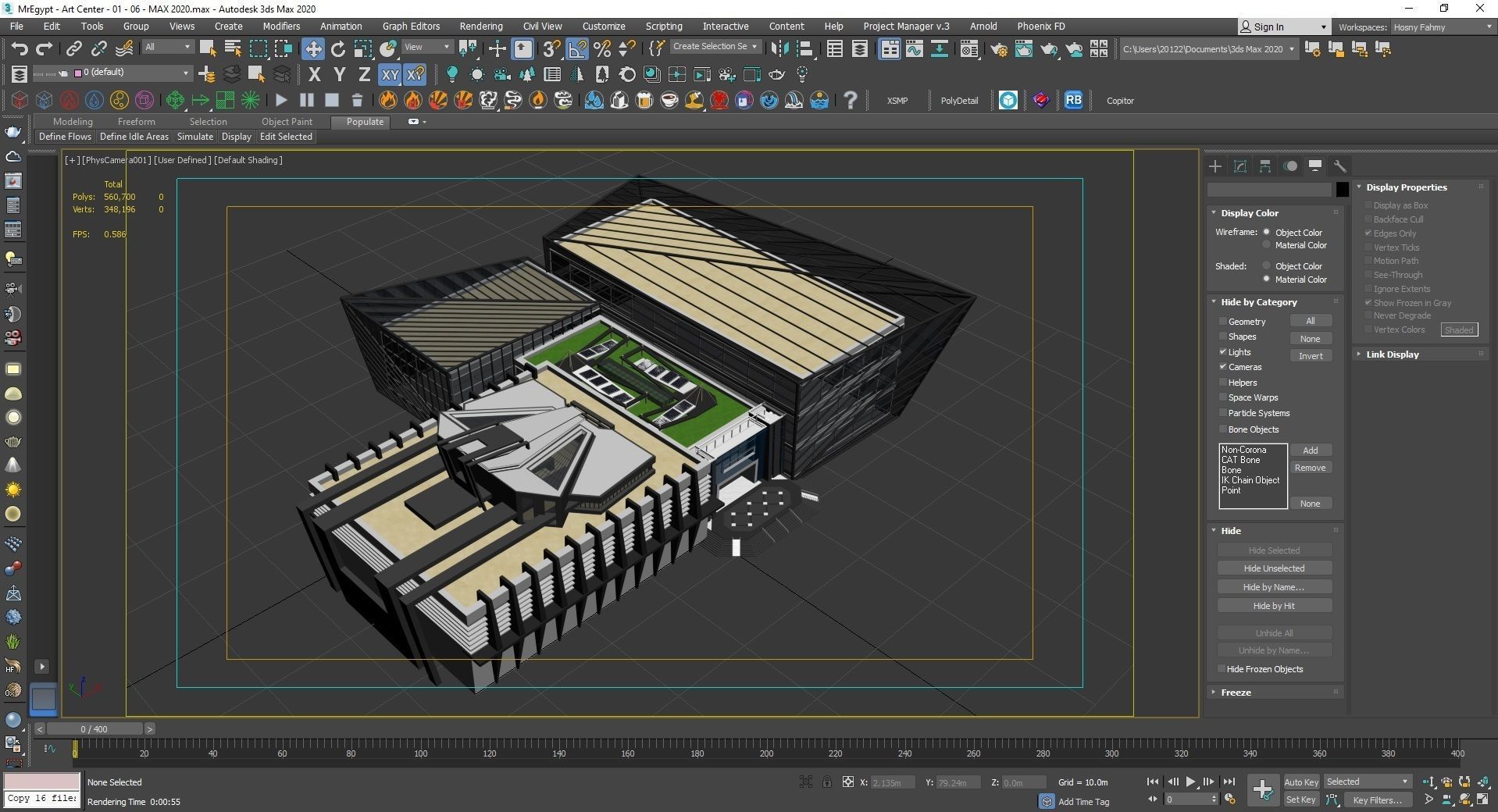Open the Workspaces dropdown showing Hosny Fahmy

click(x=1441, y=27)
